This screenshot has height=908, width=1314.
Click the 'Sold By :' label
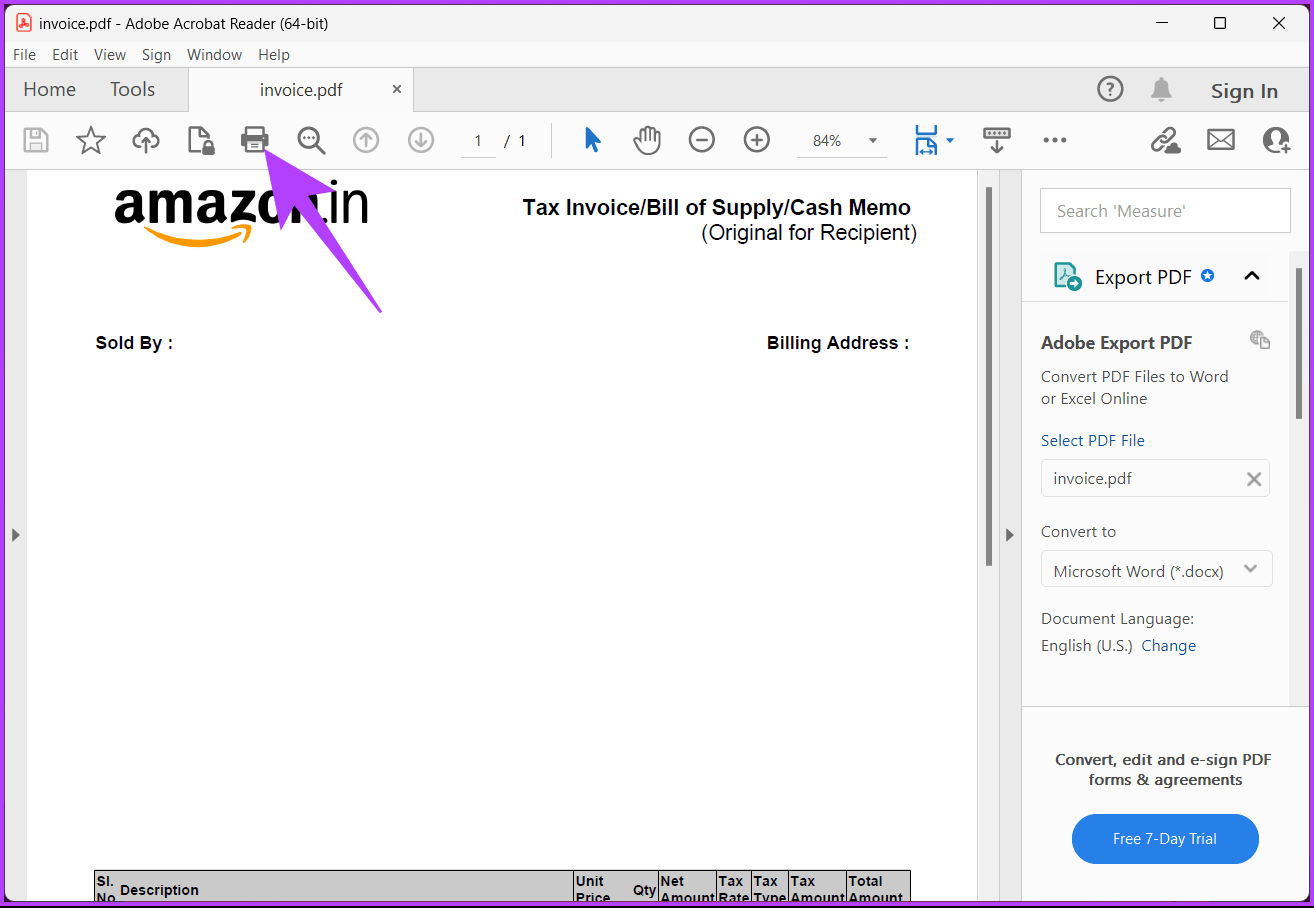click(x=134, y=343)
